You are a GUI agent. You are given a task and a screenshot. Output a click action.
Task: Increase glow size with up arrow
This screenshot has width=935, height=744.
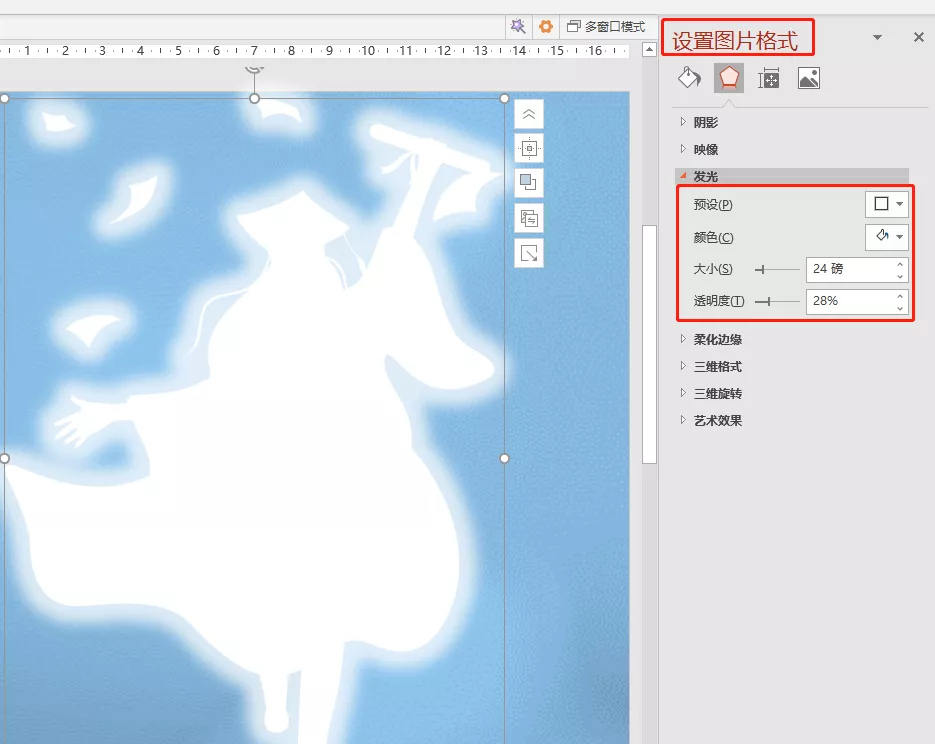(900, 264)
